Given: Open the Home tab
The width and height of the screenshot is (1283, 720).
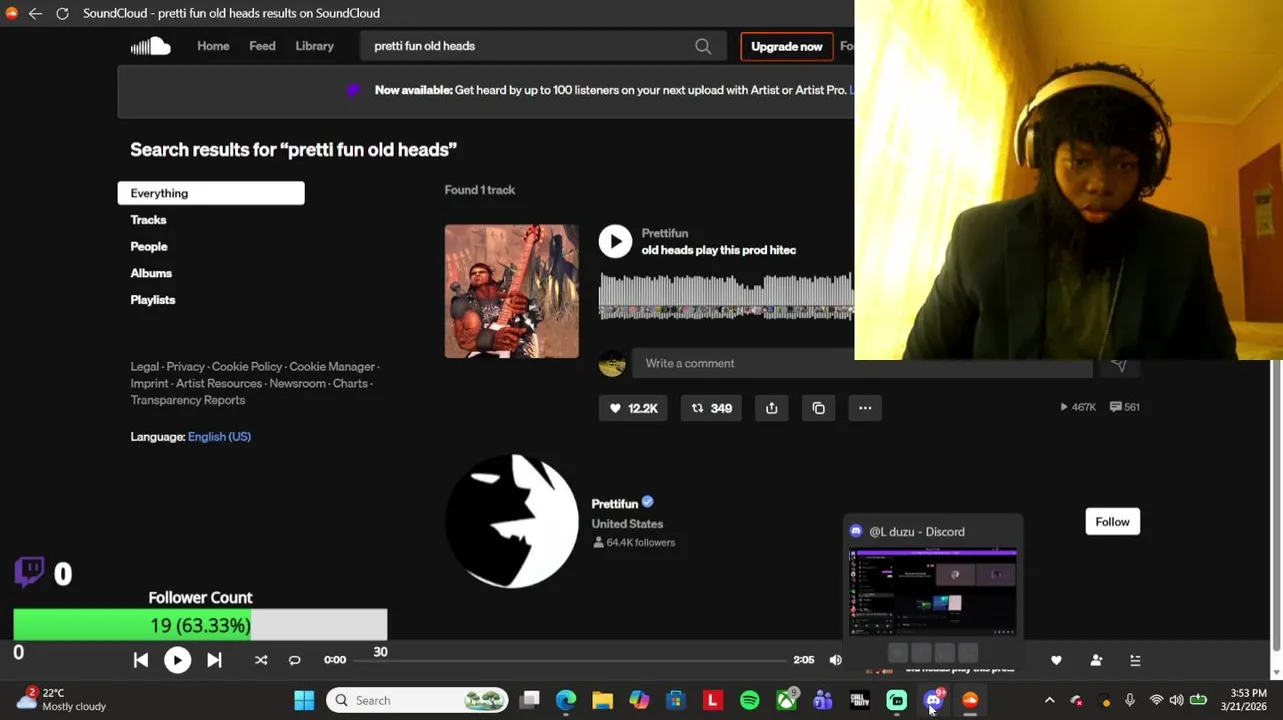Looking at the screenshot, I should 213,46.
